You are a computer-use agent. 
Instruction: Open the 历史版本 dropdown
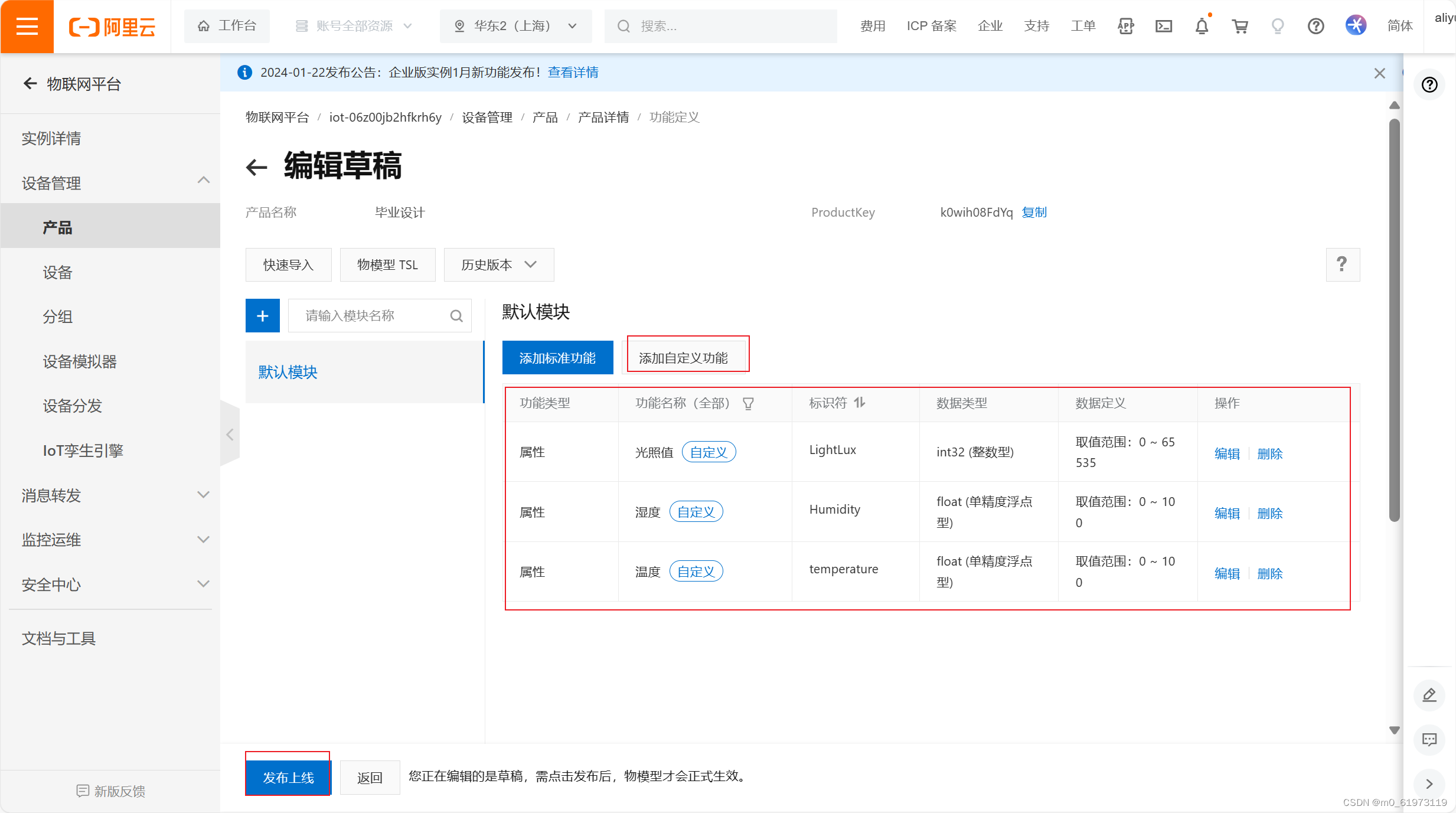coord(498,265)
